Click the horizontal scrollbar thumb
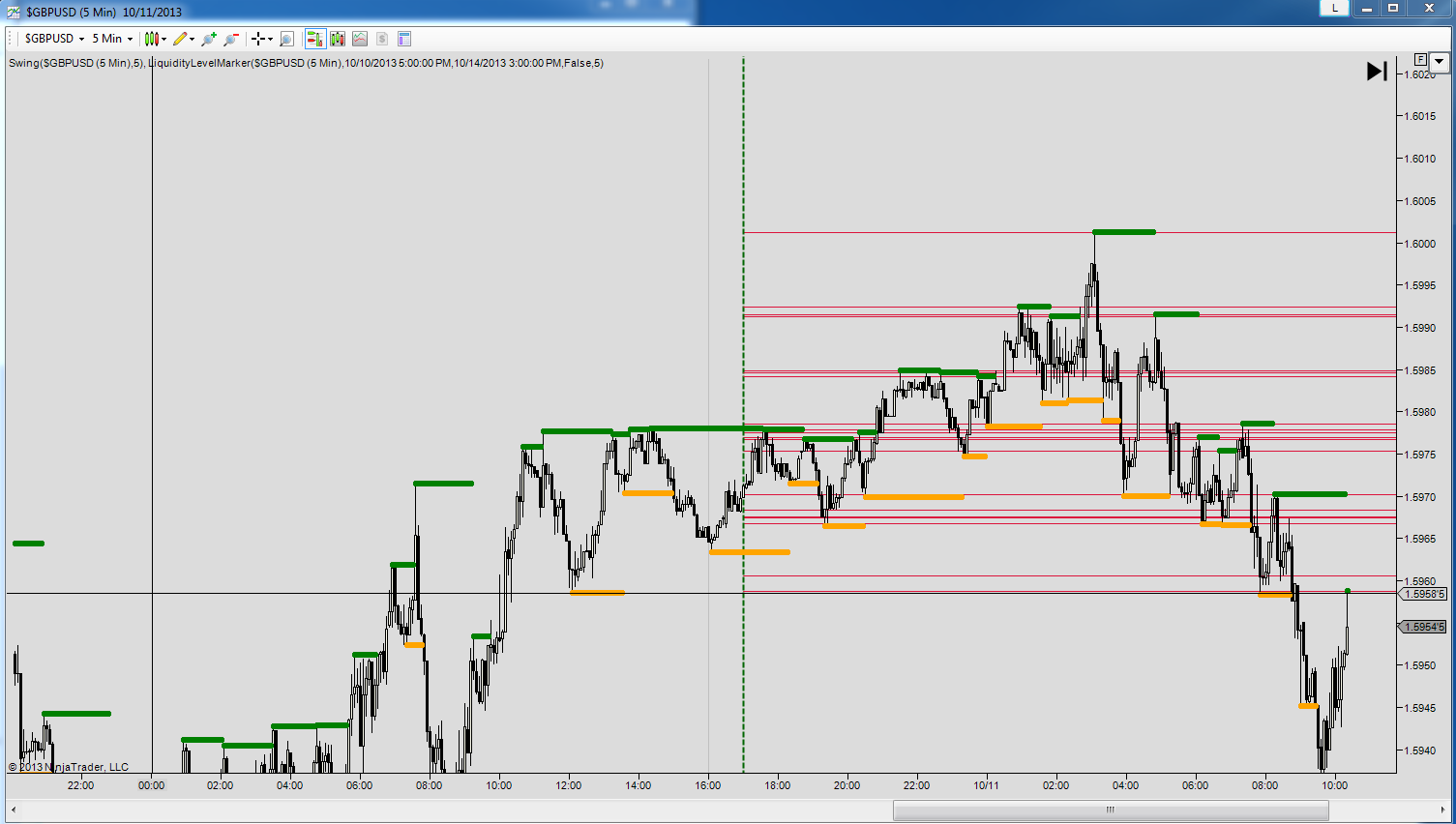 (1111, 809)
